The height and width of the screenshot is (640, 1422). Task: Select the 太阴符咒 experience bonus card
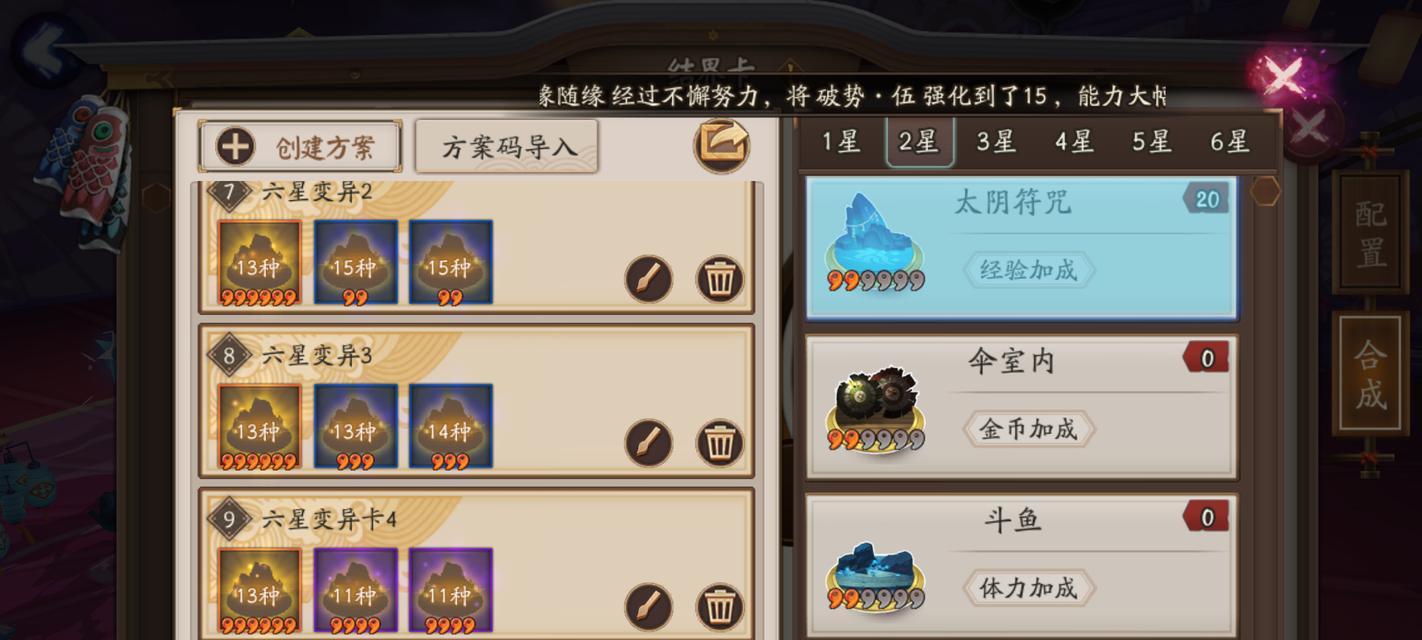(x=1022, y=249)
